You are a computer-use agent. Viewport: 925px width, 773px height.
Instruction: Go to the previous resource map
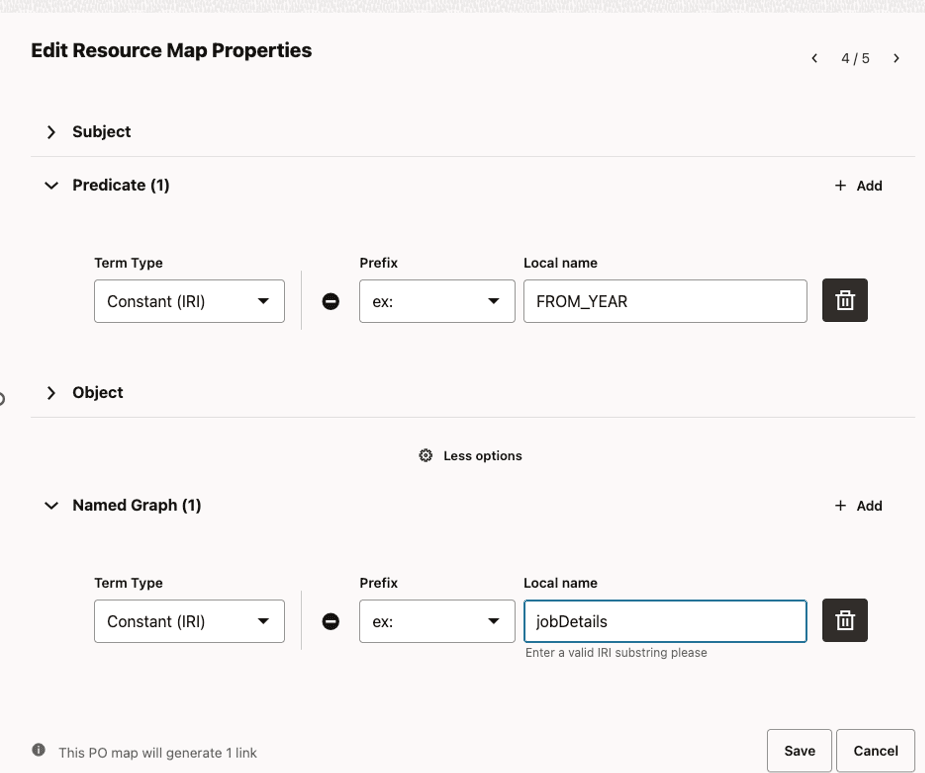[815, 58]
